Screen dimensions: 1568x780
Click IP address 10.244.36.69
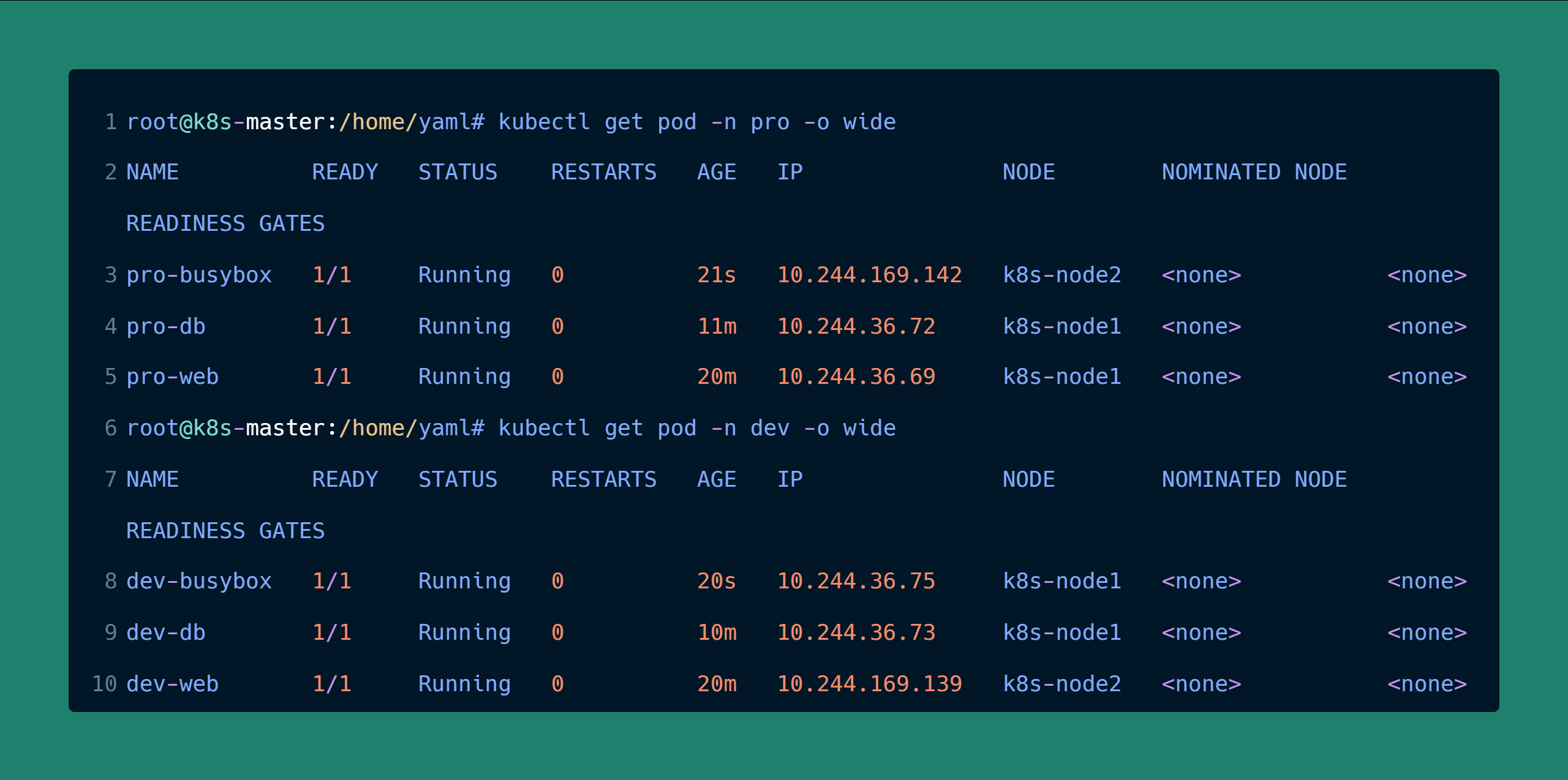click(856, 377)
